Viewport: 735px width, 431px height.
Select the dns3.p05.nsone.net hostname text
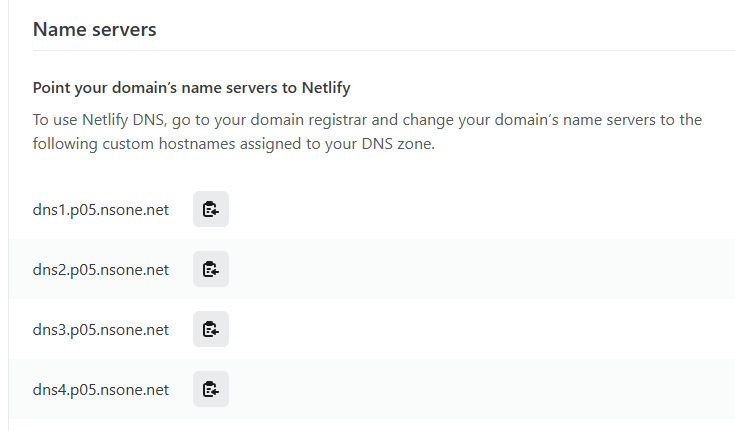[x=101, y=330]
